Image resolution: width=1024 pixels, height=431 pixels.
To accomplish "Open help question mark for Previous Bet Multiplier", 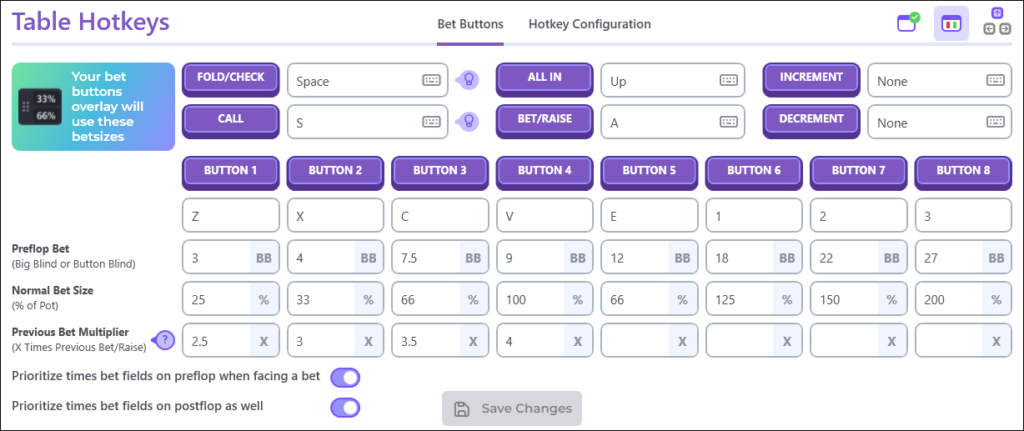I will [x=165, y=340].
